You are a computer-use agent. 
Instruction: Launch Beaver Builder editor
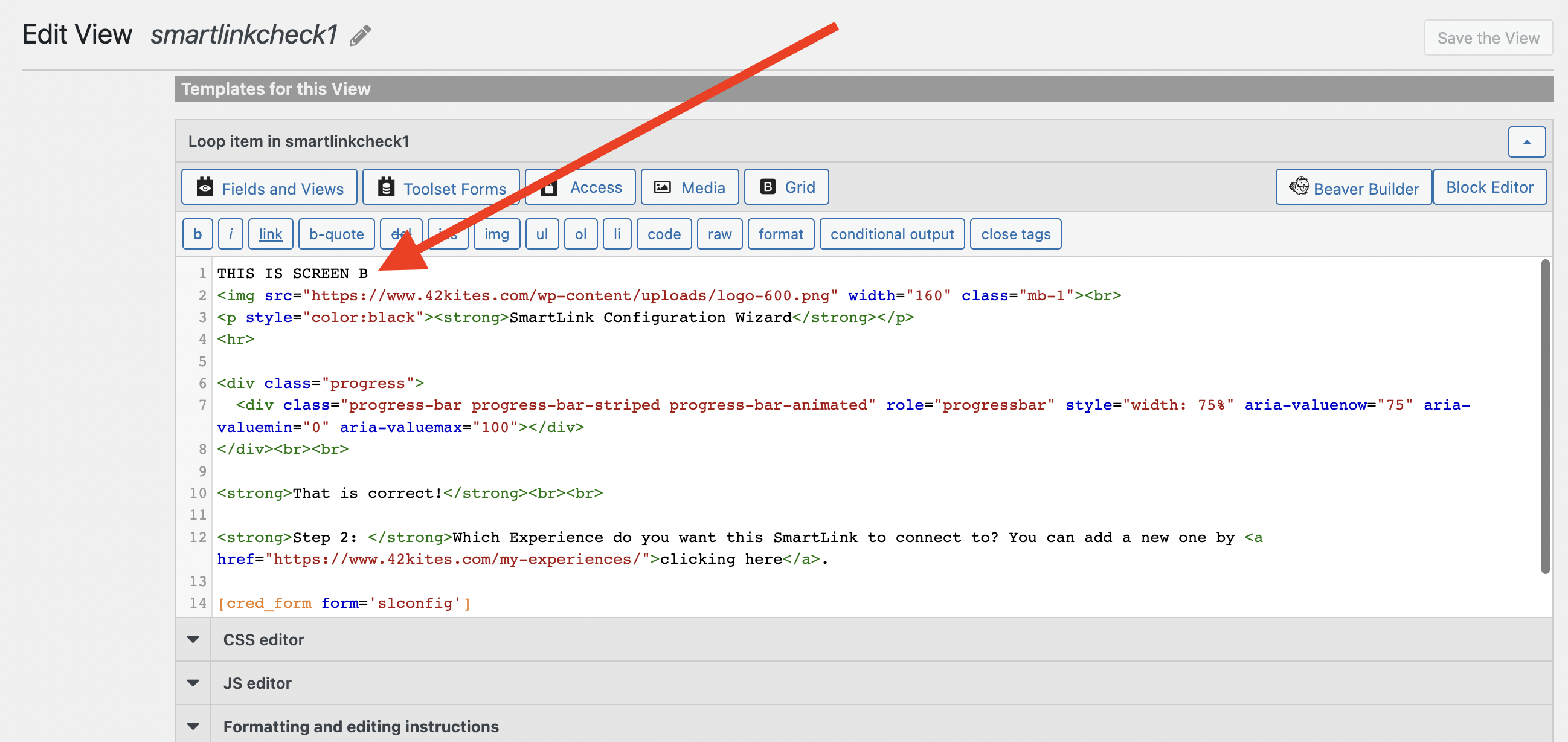point(1353,187)
